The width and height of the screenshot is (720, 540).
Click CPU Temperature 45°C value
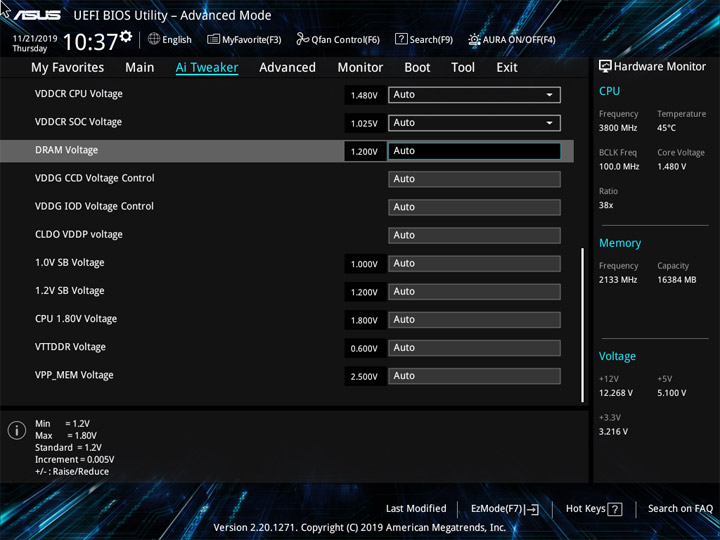(666, 128)
